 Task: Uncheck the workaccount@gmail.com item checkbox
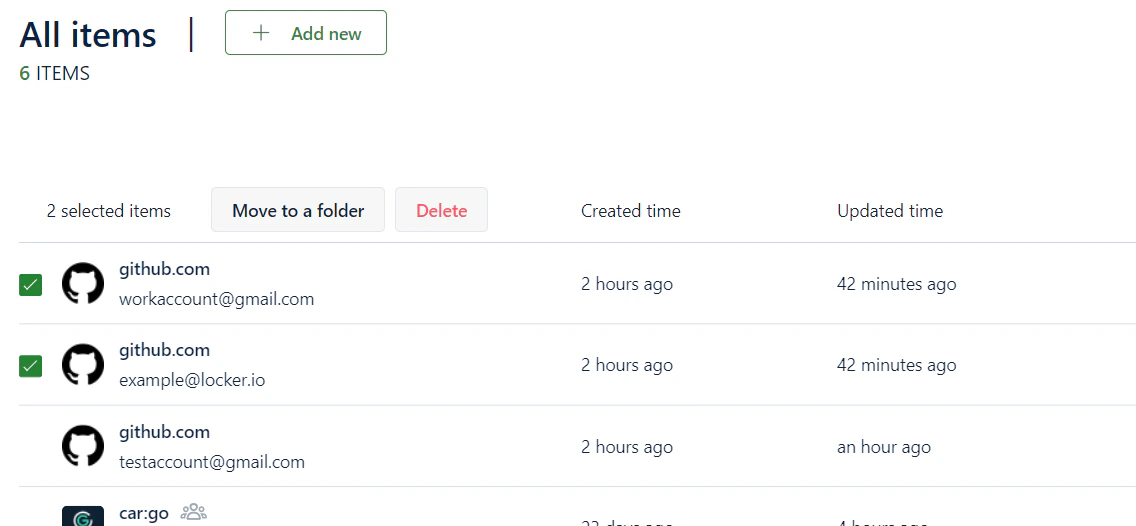31,285
